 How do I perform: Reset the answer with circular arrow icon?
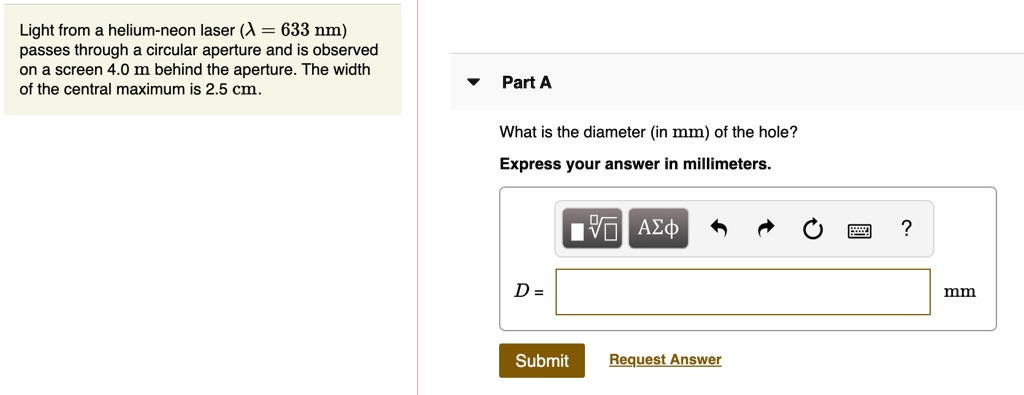click(812, 229)
